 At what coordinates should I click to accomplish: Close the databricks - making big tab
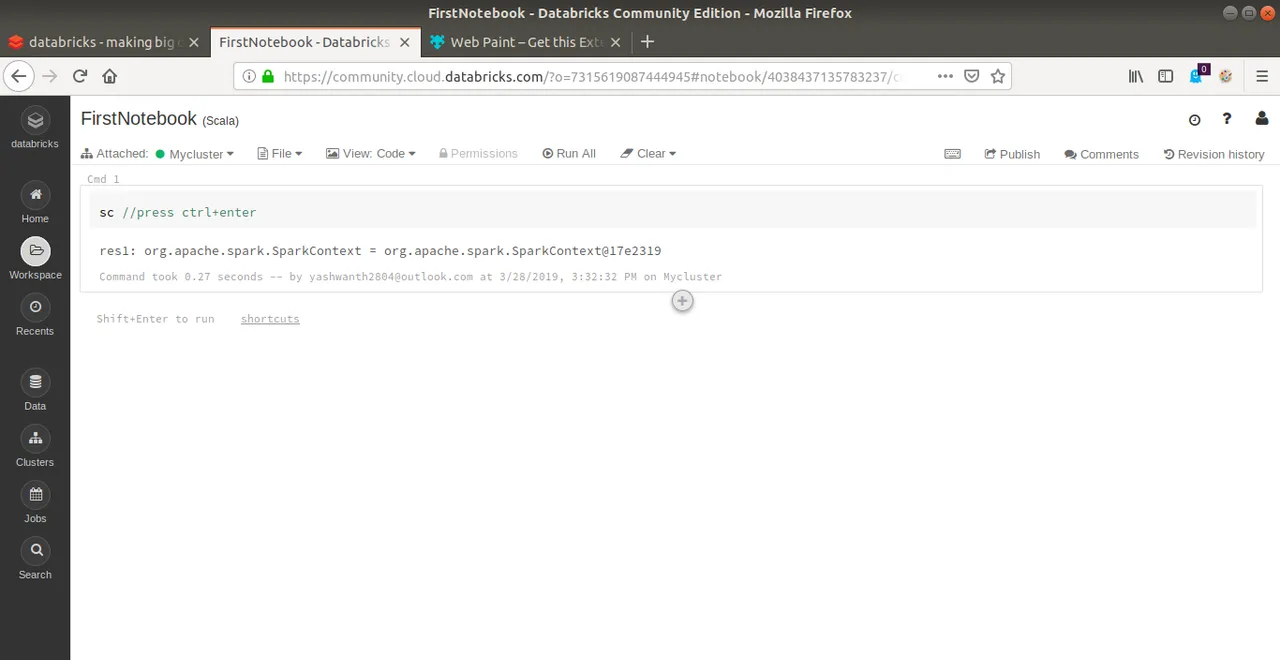(194, 43)
